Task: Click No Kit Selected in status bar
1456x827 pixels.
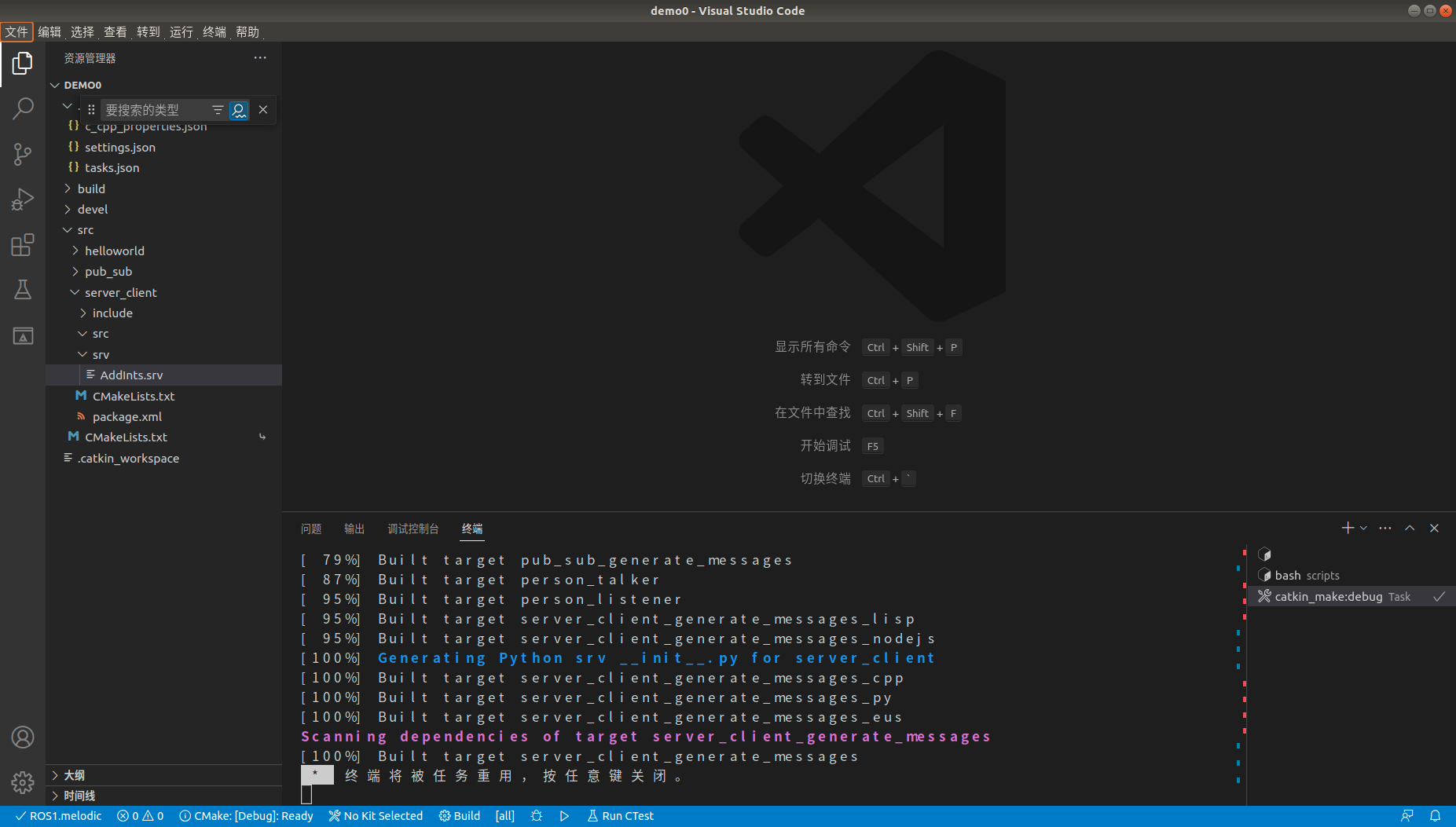Action: coord(376,816)
